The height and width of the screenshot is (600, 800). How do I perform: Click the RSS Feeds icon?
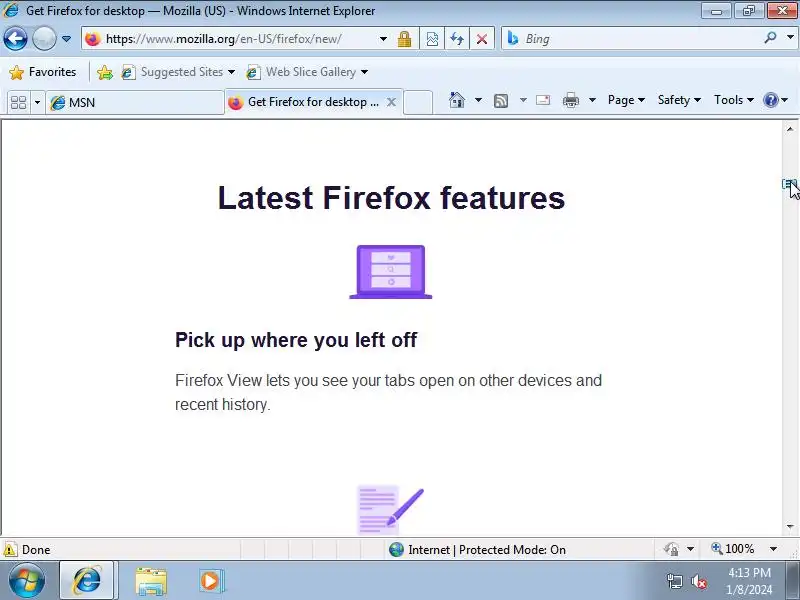501,101
